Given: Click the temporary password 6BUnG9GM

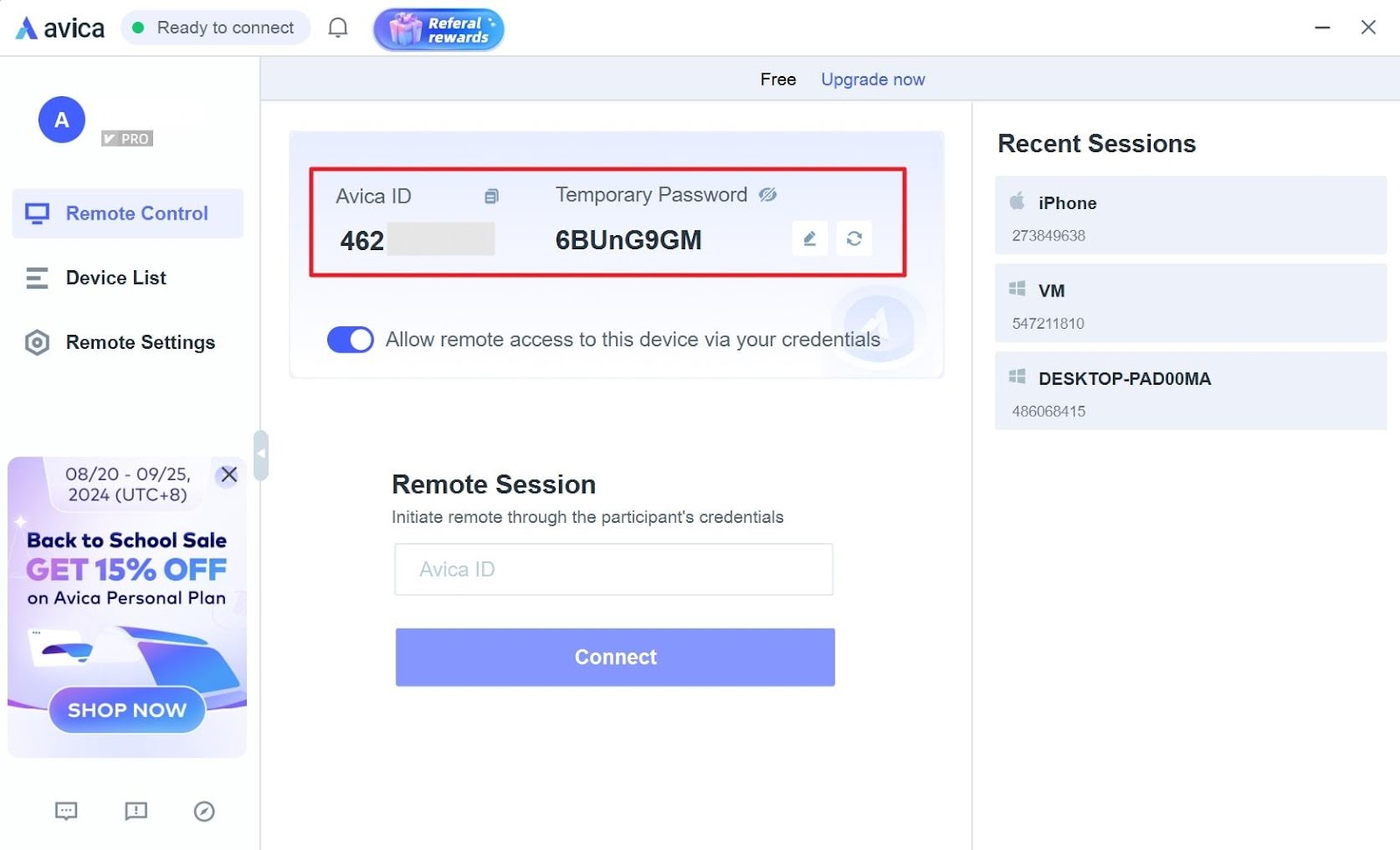Looking at the screenshot, I should pos(628,240).
